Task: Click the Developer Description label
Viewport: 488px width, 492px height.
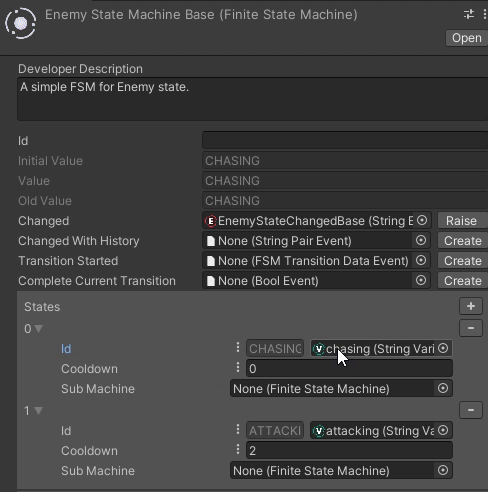Action: (x=80, y=69)
